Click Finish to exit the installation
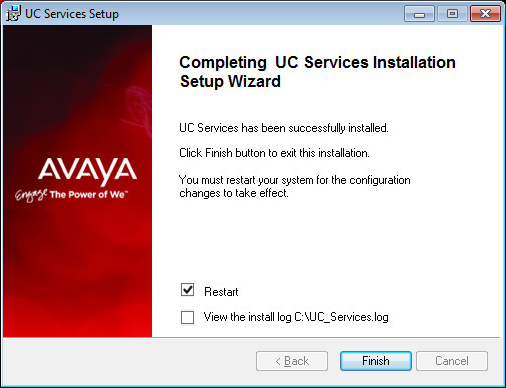 coord(376,361)
